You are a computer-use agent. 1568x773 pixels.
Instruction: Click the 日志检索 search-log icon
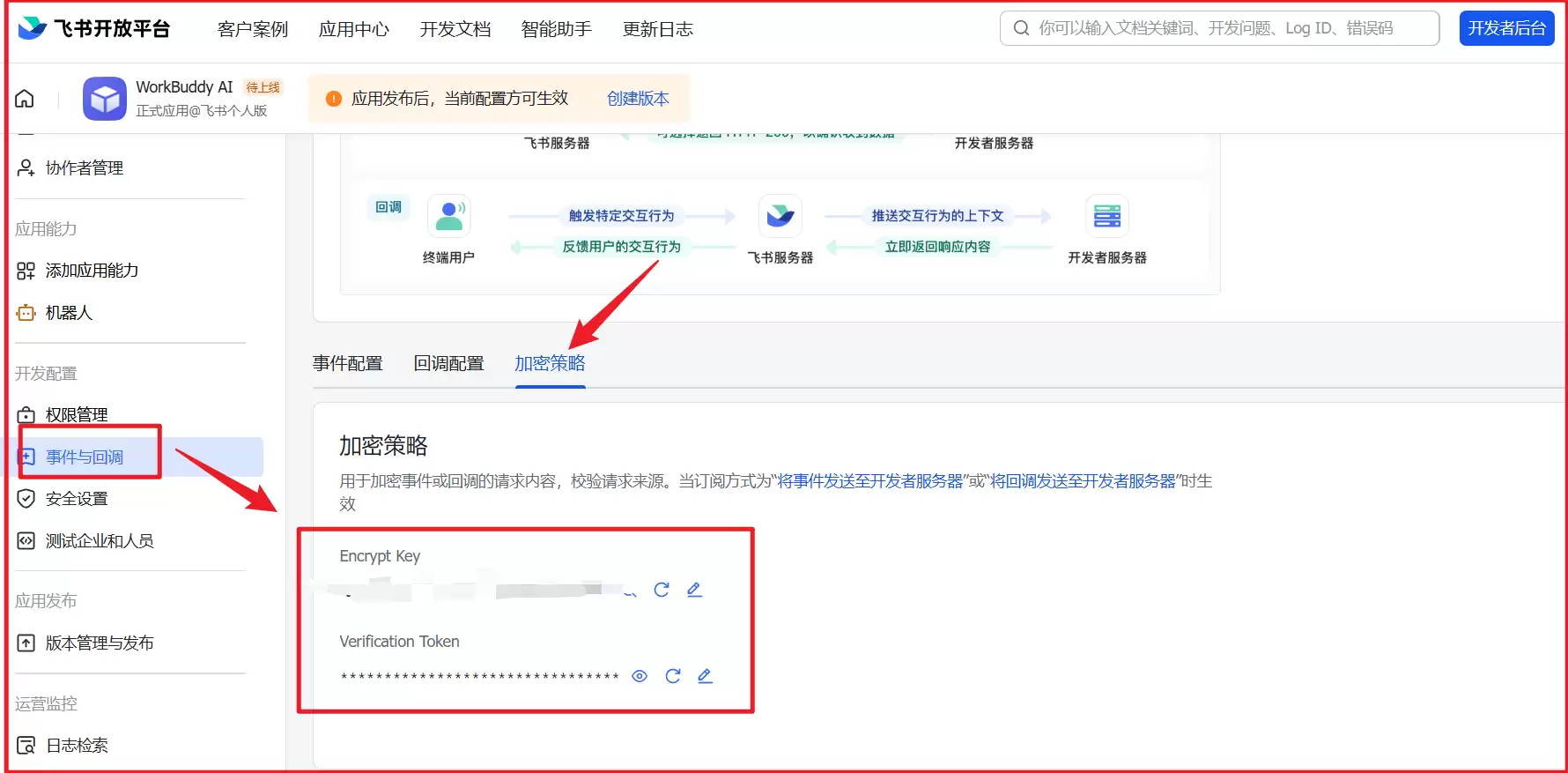(26, 746)
